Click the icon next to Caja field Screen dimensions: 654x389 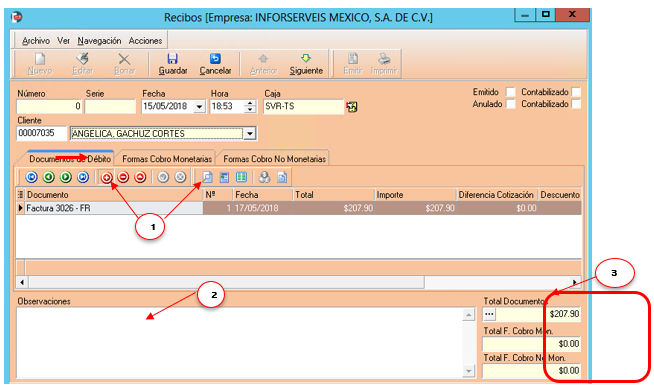point(352,107)
